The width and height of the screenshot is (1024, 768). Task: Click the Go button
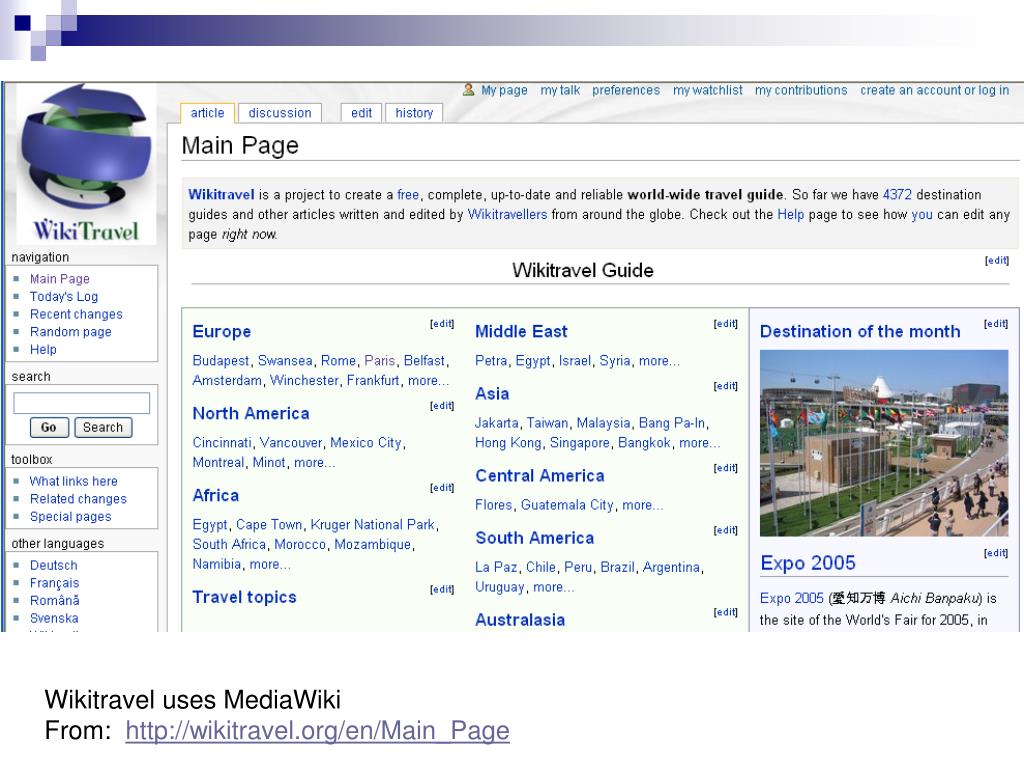pos(48,427)
